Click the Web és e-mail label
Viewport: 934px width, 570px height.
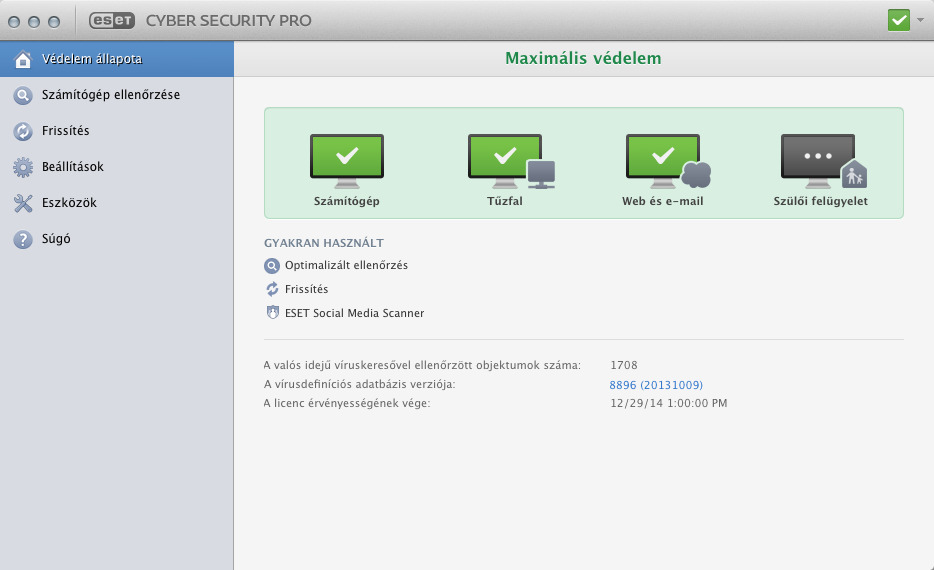[x=662, y=201]
